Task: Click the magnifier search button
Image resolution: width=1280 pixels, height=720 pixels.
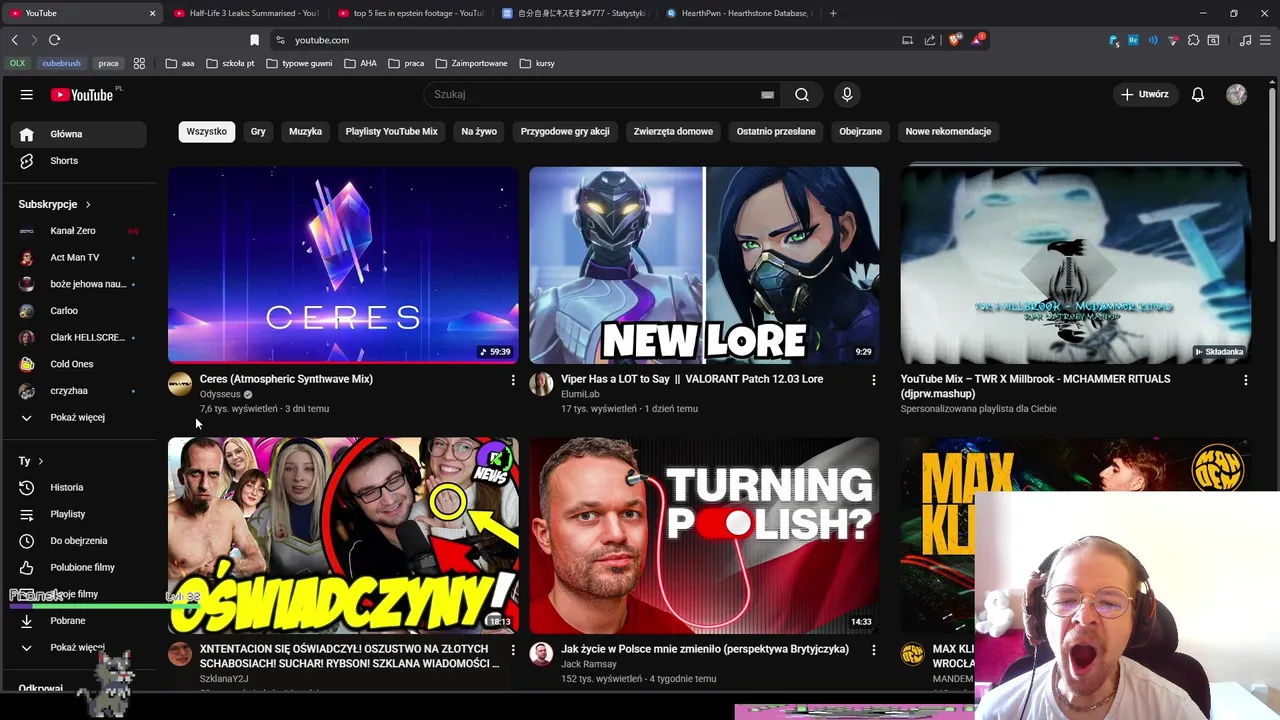Action: [x=802, y=95]
